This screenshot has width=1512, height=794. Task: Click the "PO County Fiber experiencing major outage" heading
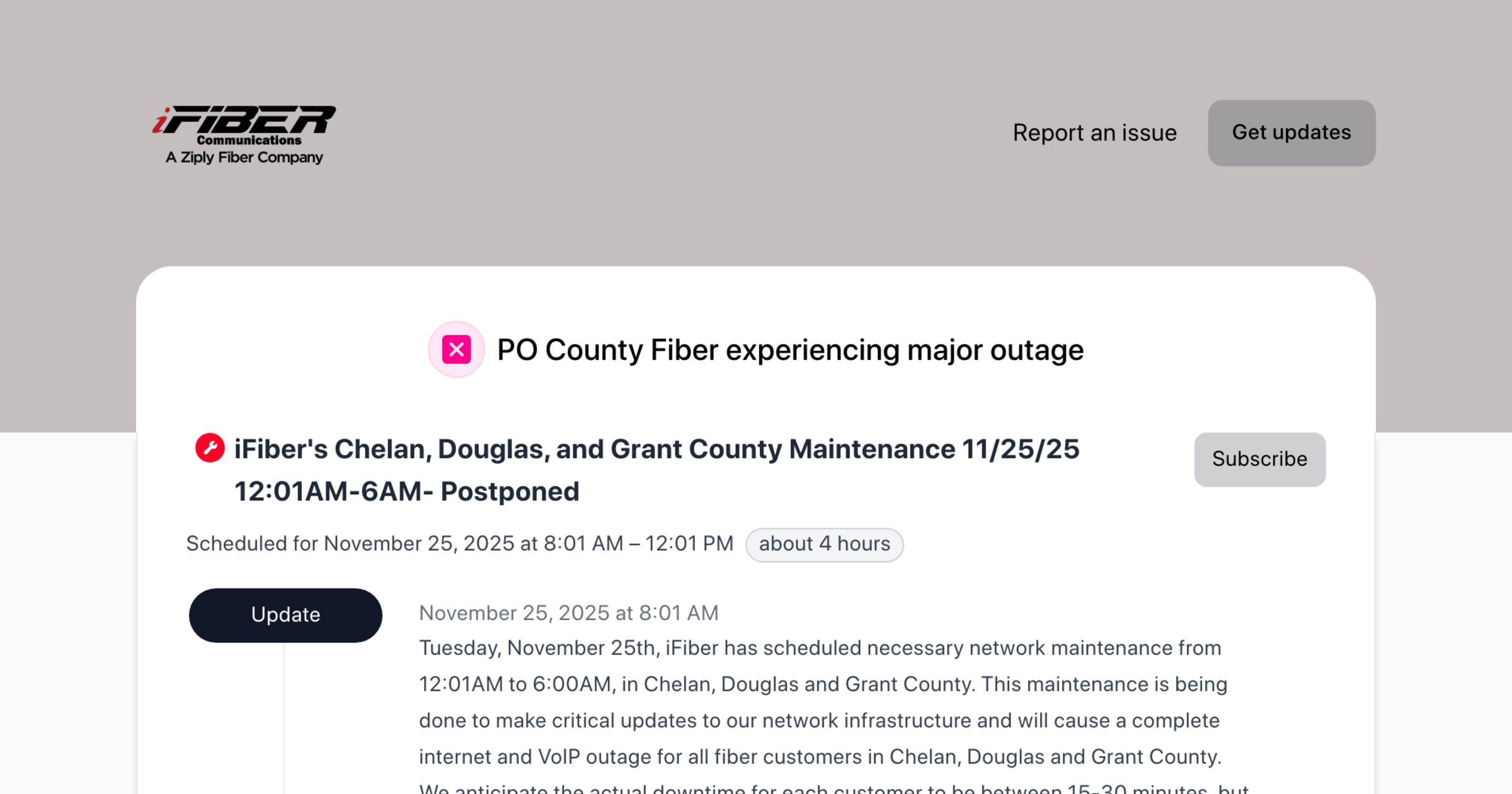[790, 350]
